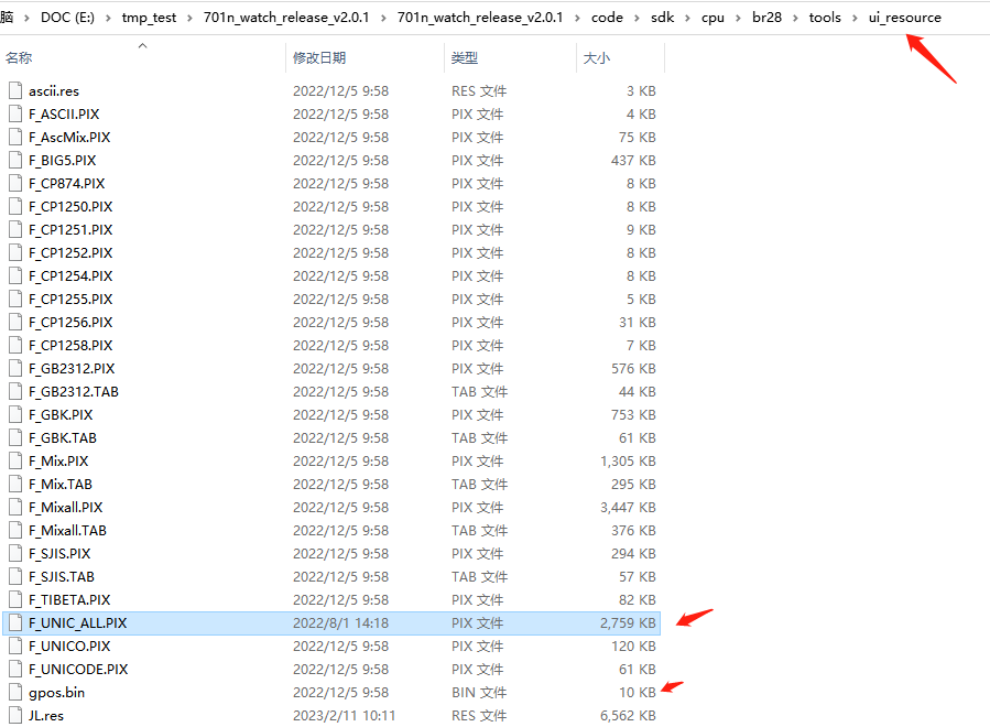Image resolution: width=990 pixels, height=727 pixels.
Task: Expand the chevron after tools in path
Action: pos(855,18)
